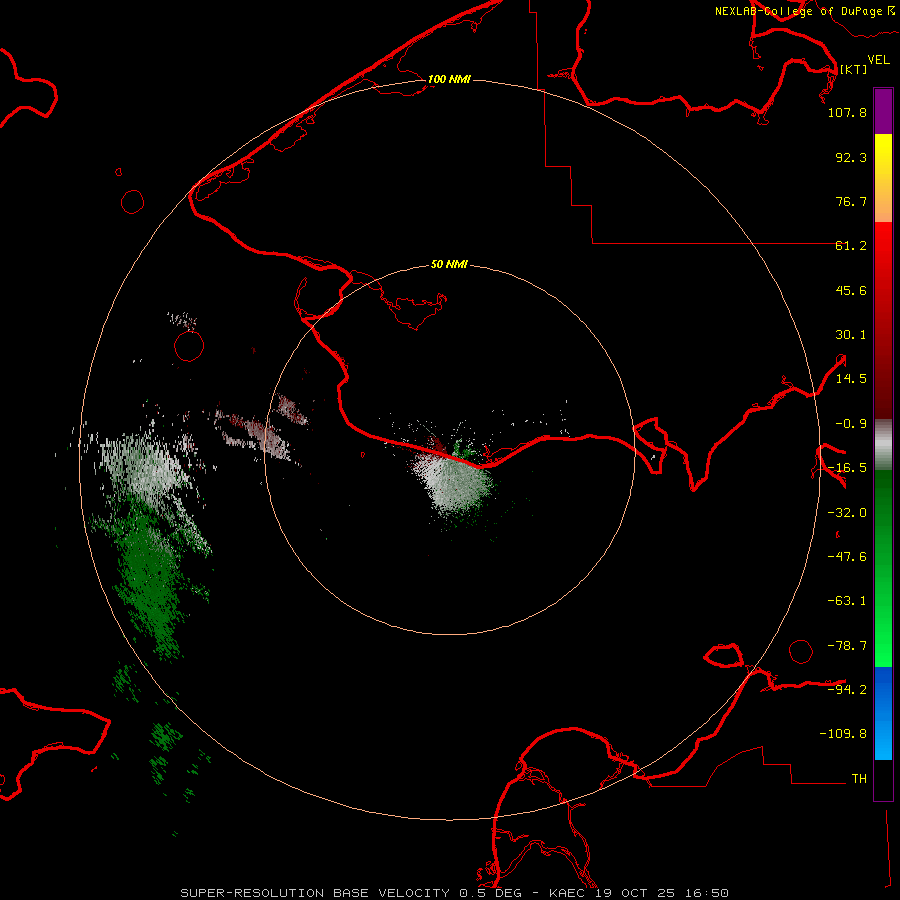Click the -0.9 velocity scale value
The width and height of the screenshot is (900, 900).
click(851, 424)
